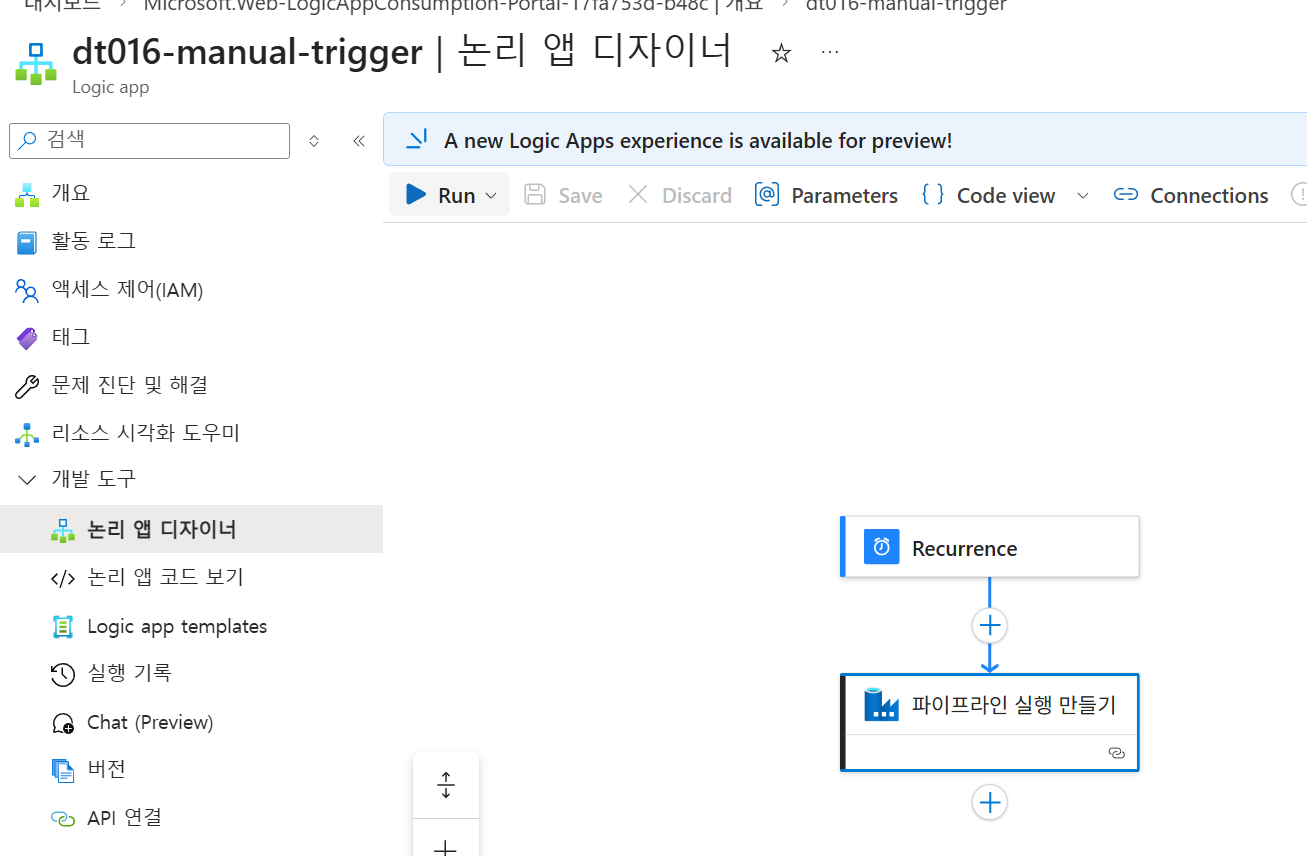Add a step after 파이프라인 실행 만들기
The width and height of the screenshot is (1307, 856).
pos(990,802)
